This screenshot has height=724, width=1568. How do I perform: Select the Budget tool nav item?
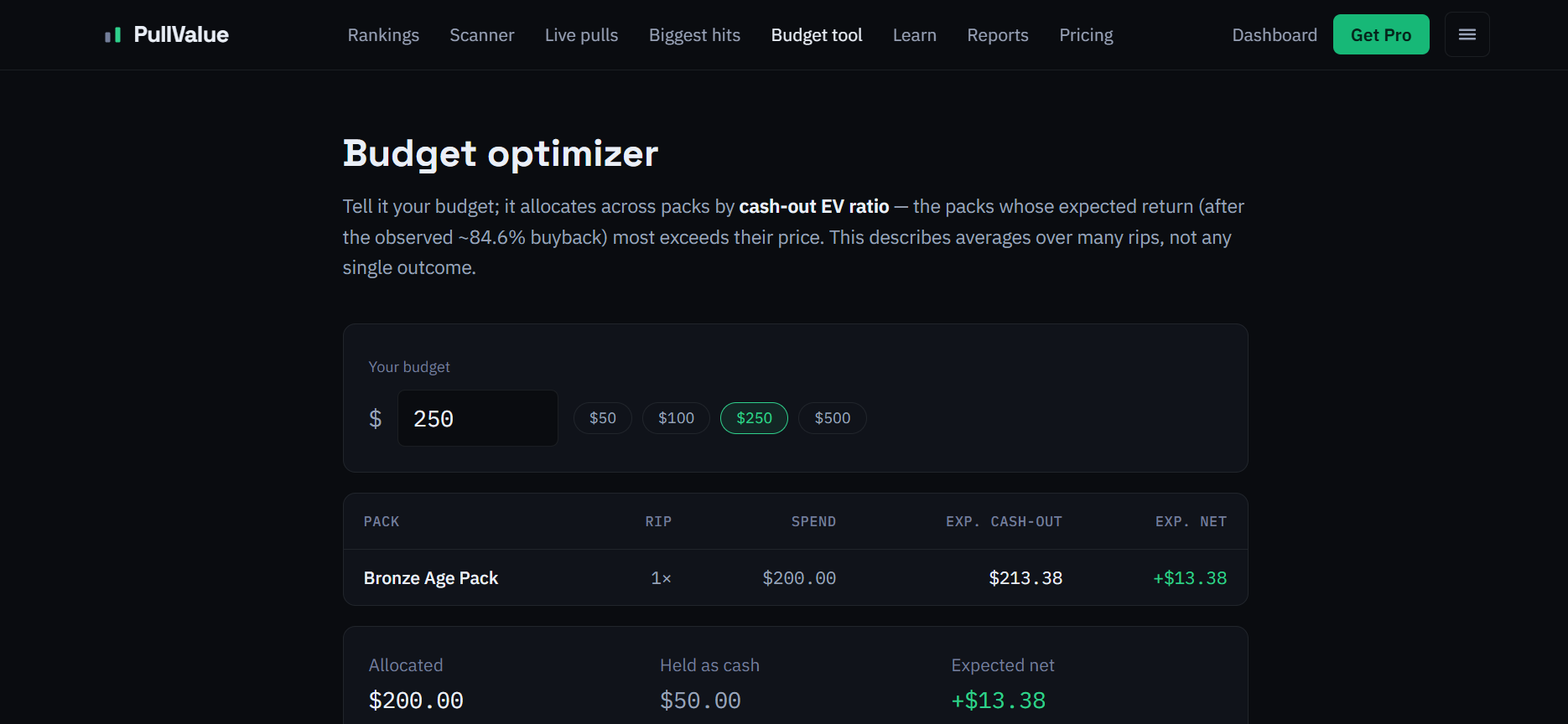817,35
